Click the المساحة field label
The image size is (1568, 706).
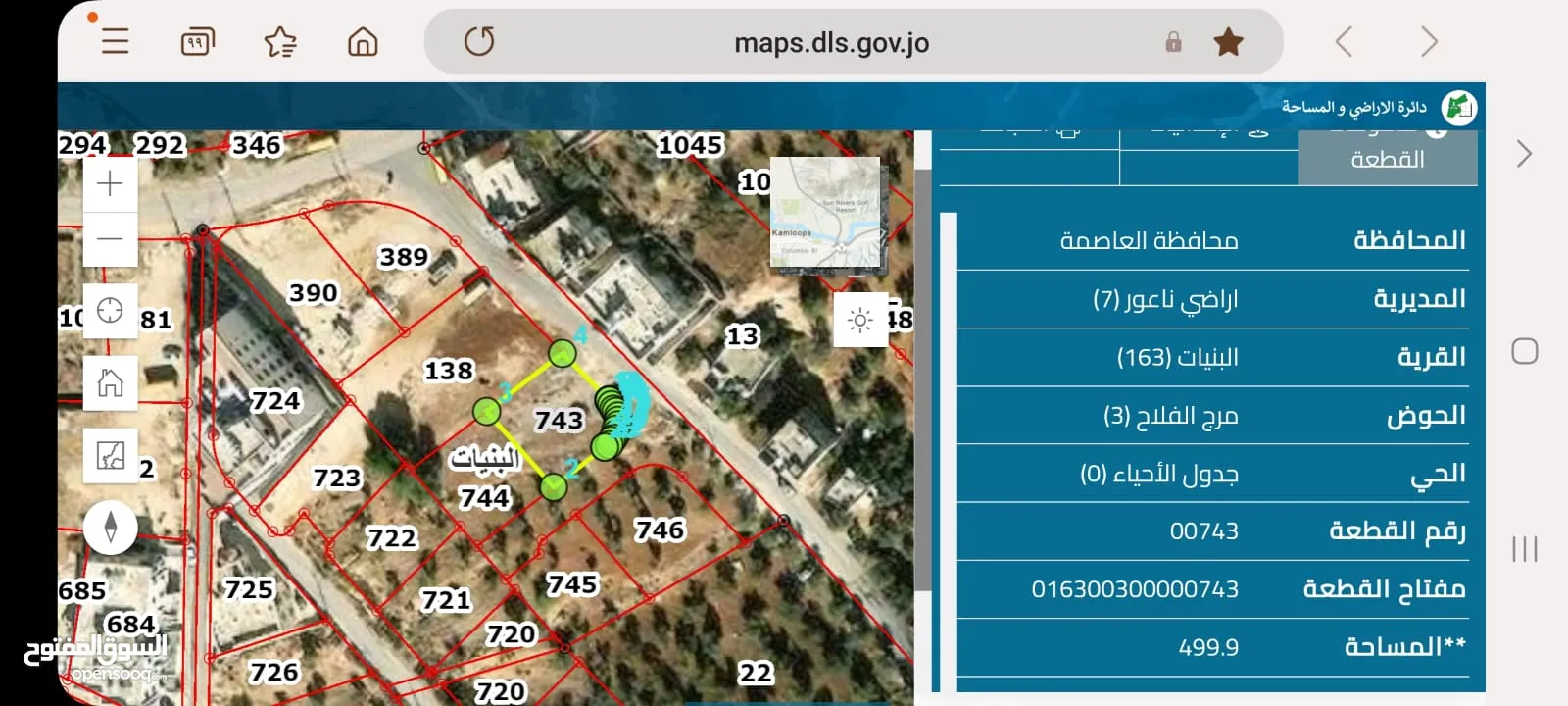click(1404, 647)
